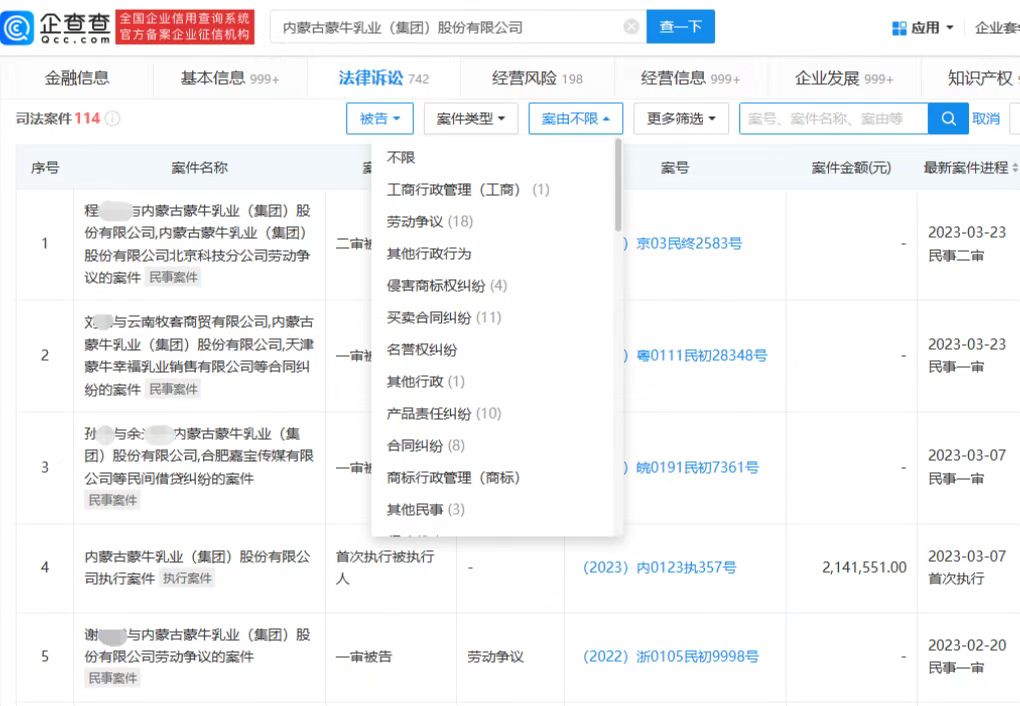Select 产品责任纠纷 (10) option
Viewport: 1020px width, 706px height.
[x=444, y=413]
